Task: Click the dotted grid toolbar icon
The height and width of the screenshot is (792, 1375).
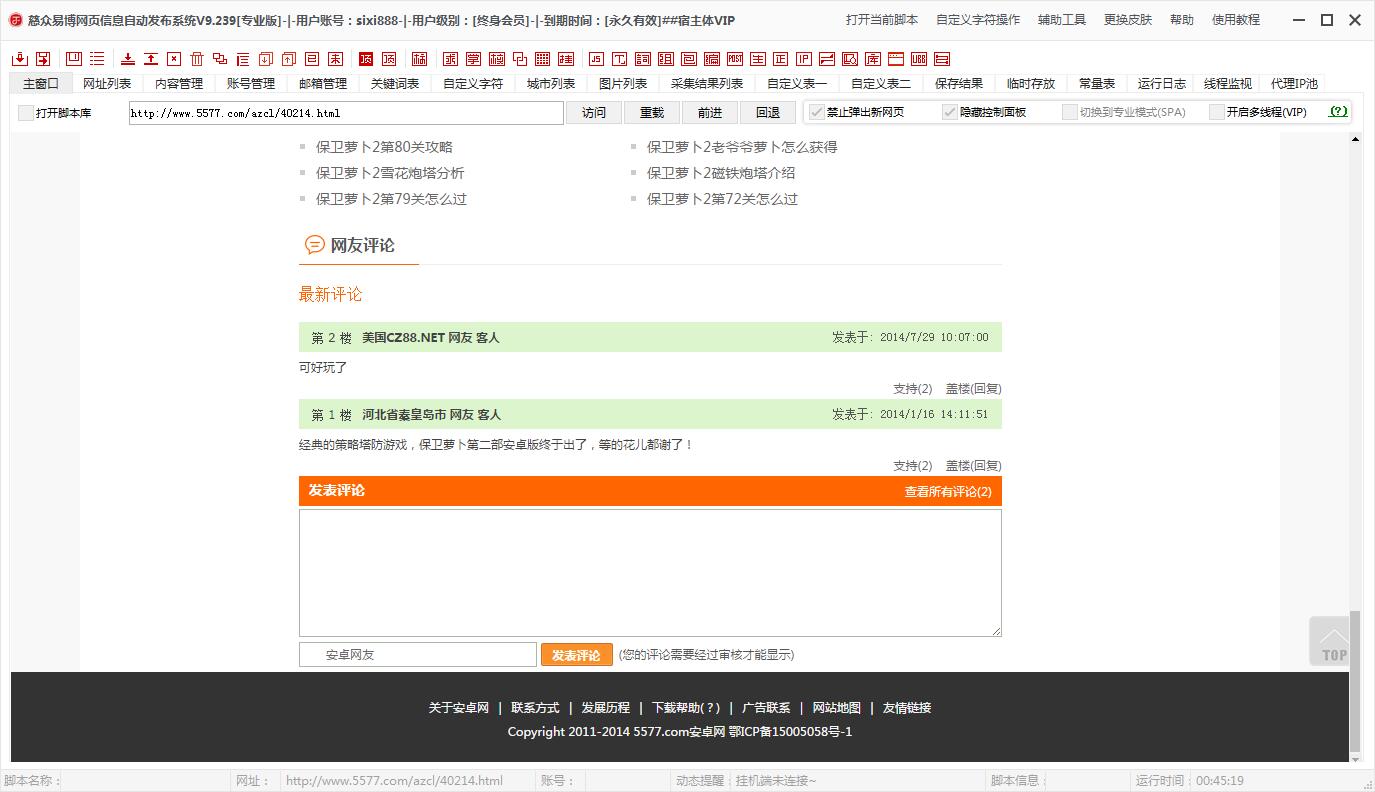Action: (543, 59)
